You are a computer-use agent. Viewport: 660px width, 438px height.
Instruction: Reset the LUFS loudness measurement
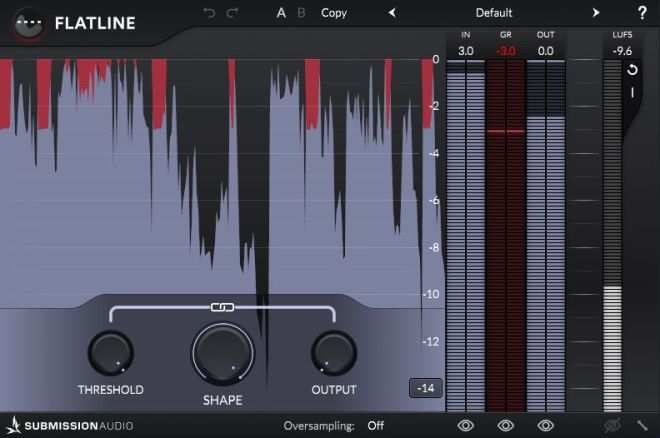[632, 70]
